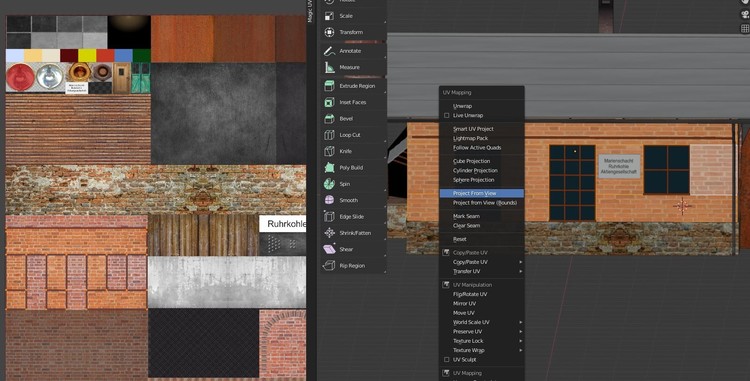
Task: Select the Loop Cut tool
Action: tap(353, 135)
